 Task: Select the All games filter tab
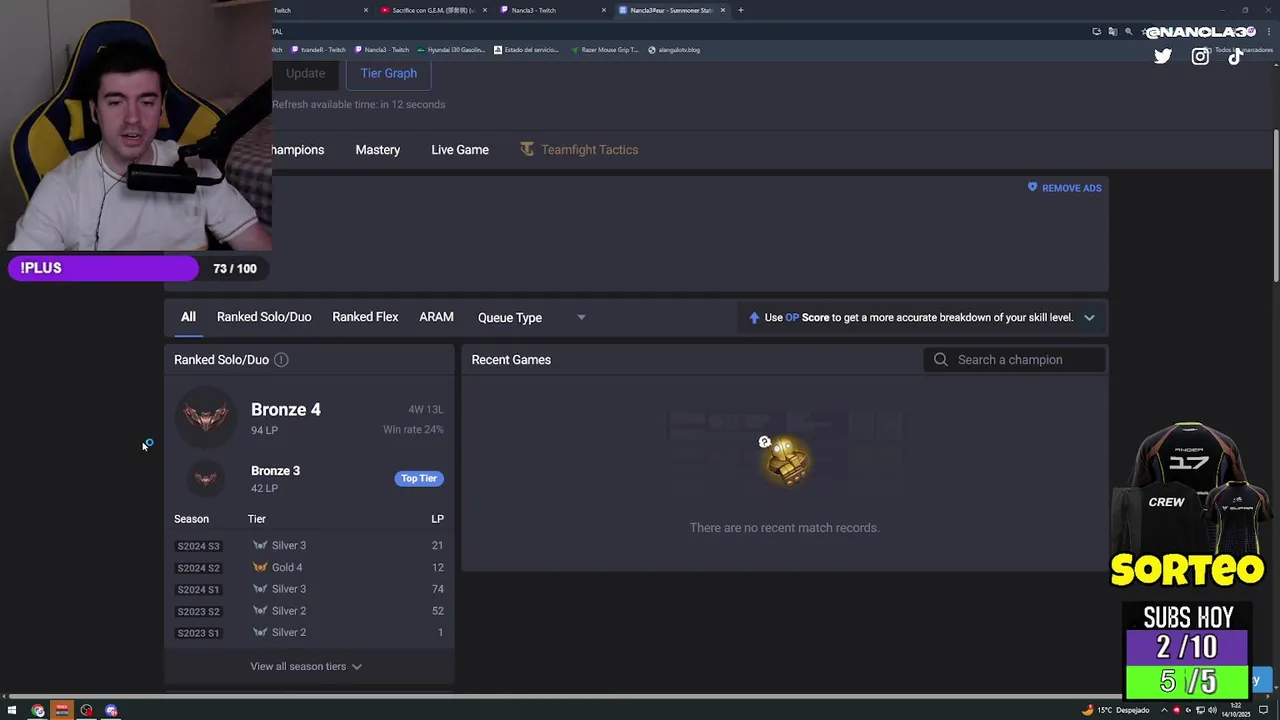pos(188,317)
